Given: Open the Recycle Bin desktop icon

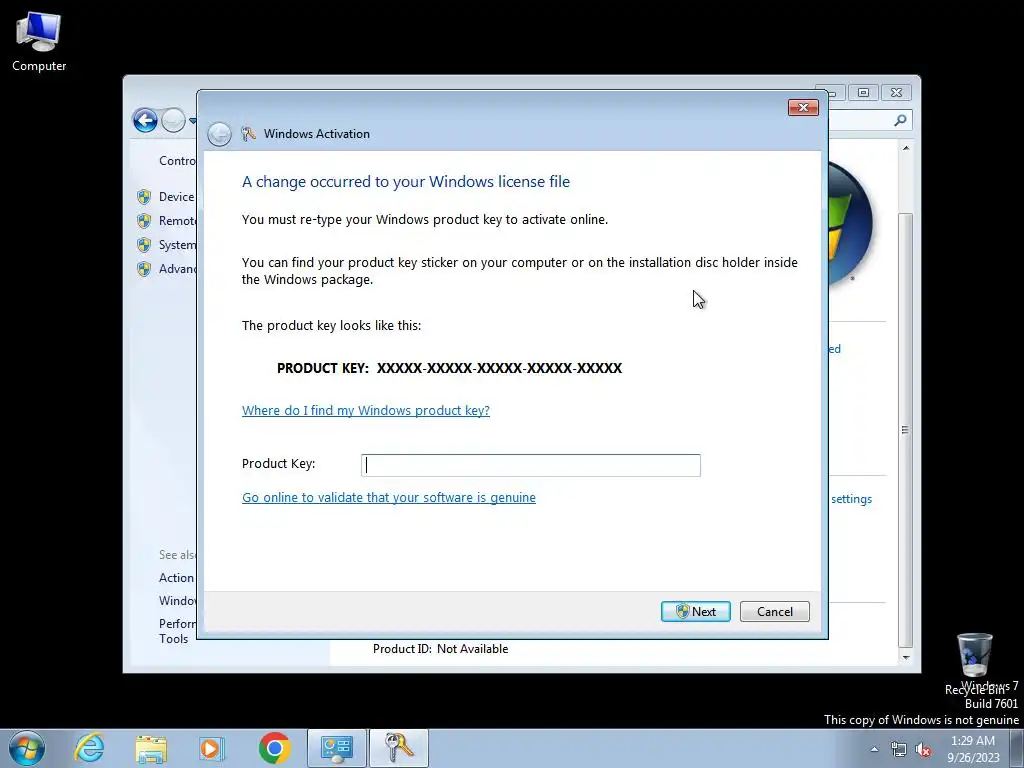Looking at the screenshot, I should tap(974, 661).
